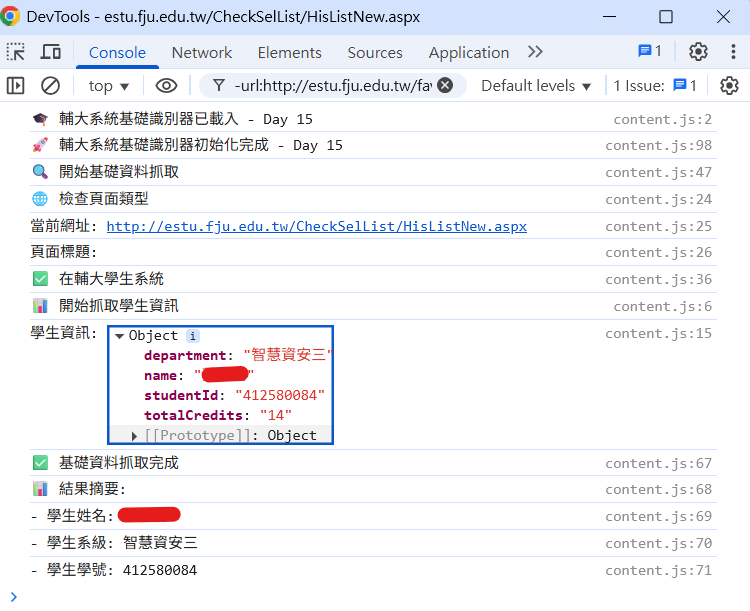750x611 pixels.
Task: Open source link content.js:68
Action: tap(659, 489)
